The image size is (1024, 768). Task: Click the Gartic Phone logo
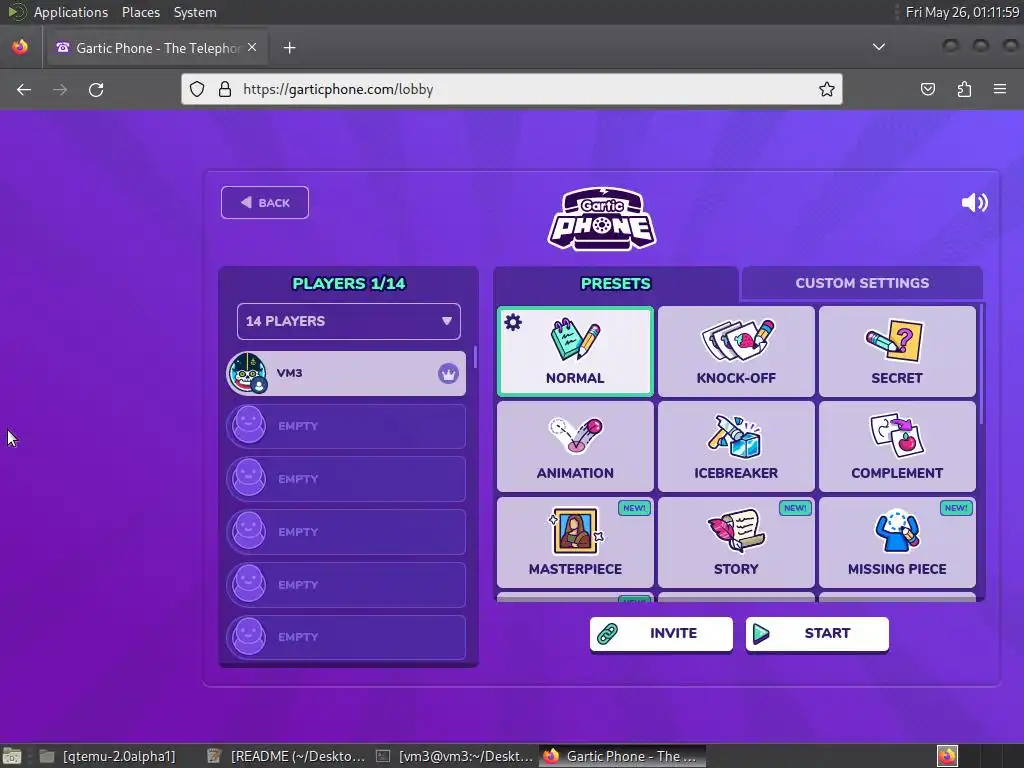601,219
